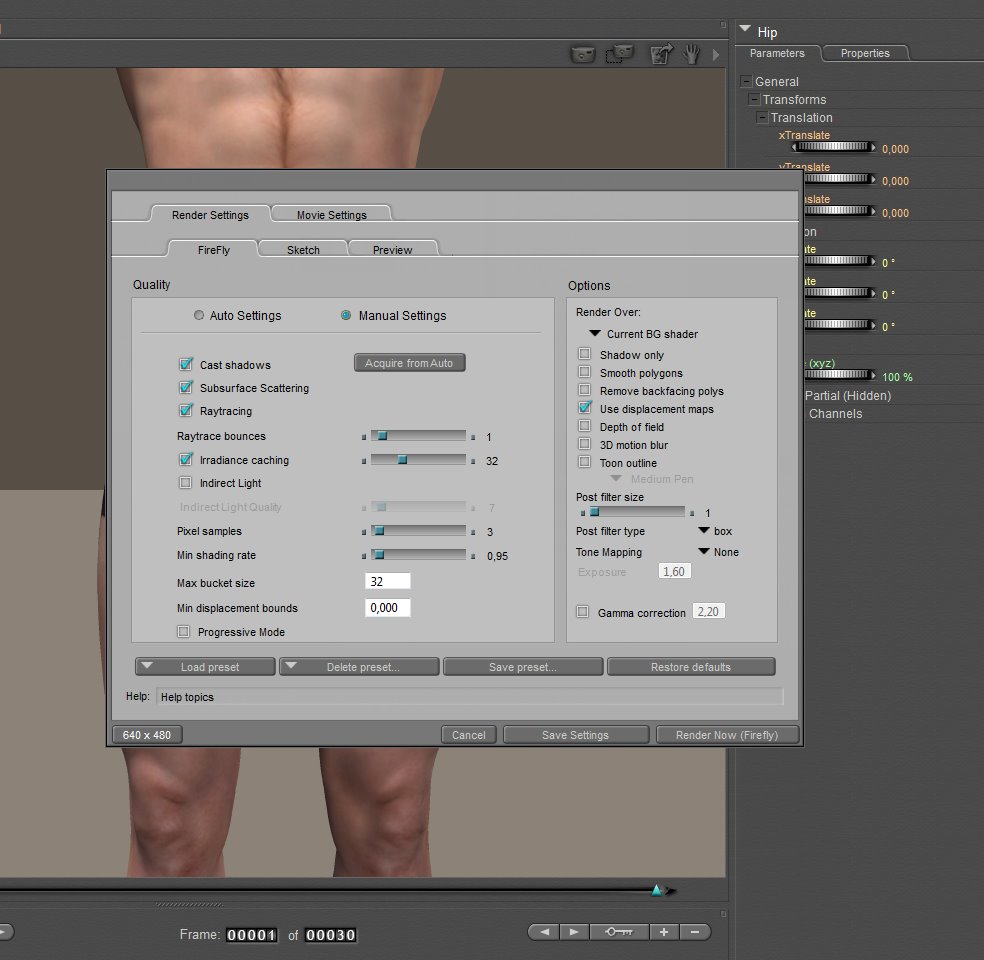Click the Render Now (Firefly) button
The image size is (984, 960).
729,735
